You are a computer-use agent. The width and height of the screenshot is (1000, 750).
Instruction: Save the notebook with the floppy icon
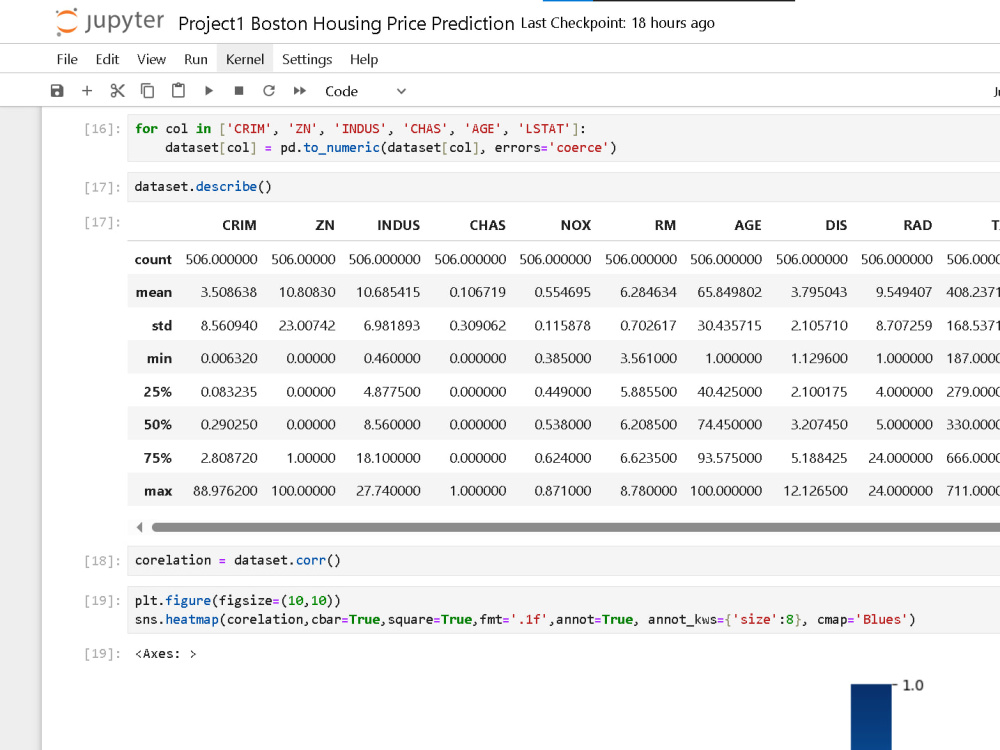click(x=57, y=91)
